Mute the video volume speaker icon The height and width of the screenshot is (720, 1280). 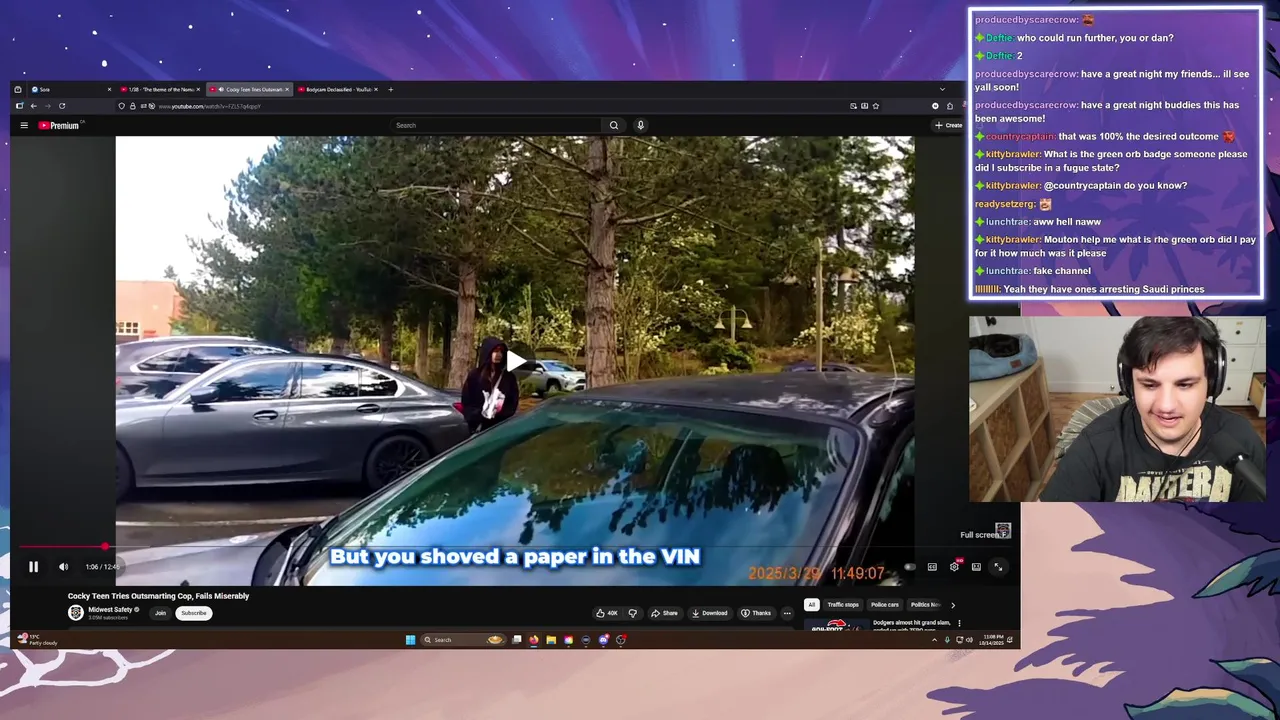[63, 567]
